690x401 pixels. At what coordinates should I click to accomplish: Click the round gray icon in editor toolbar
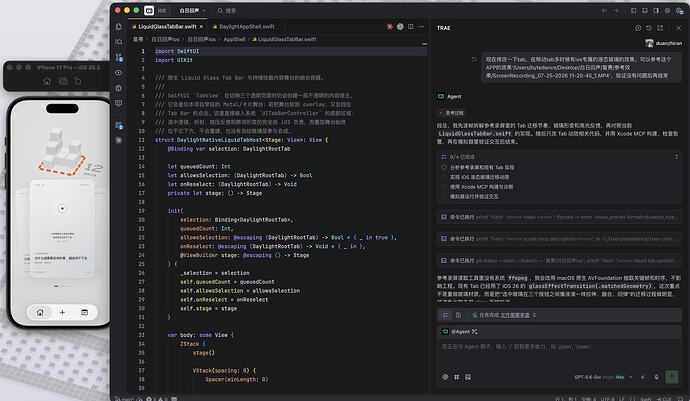400,27
